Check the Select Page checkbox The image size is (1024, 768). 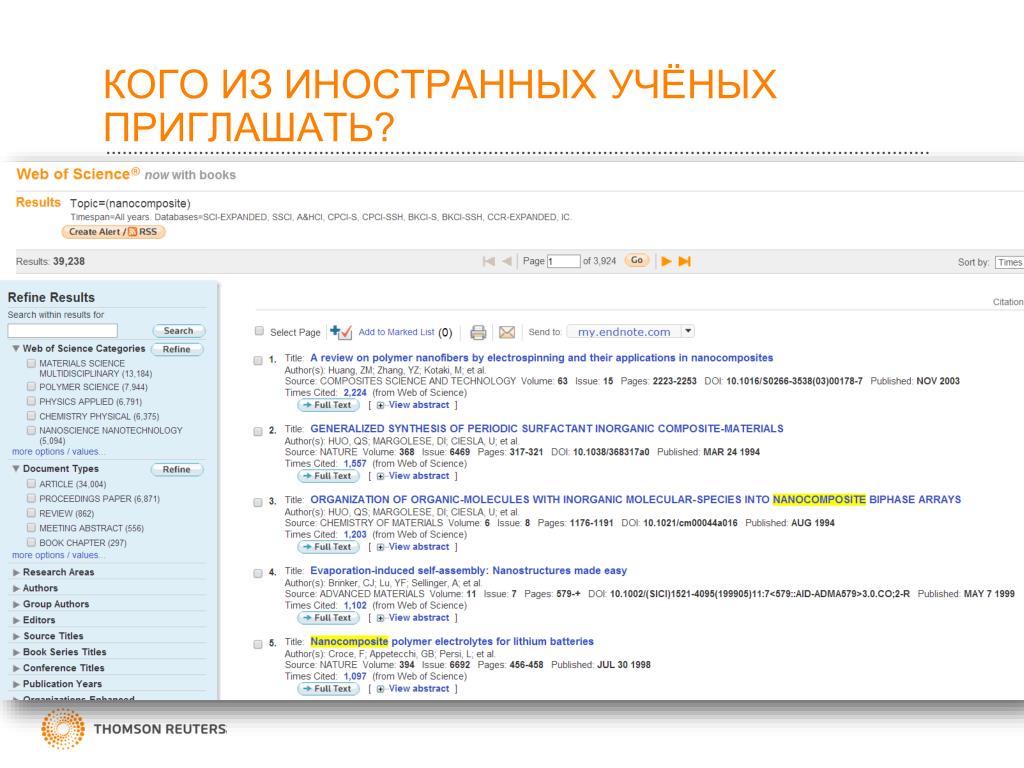coord(259,331)
